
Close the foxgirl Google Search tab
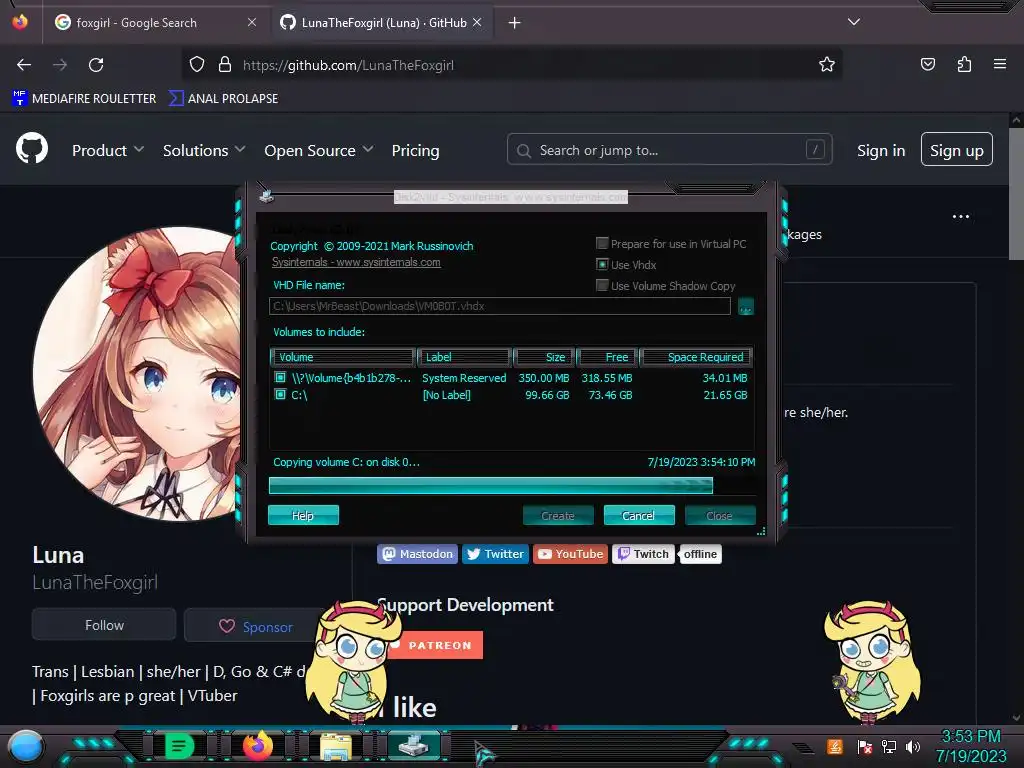pyautogui.click(x=251, y=22)
